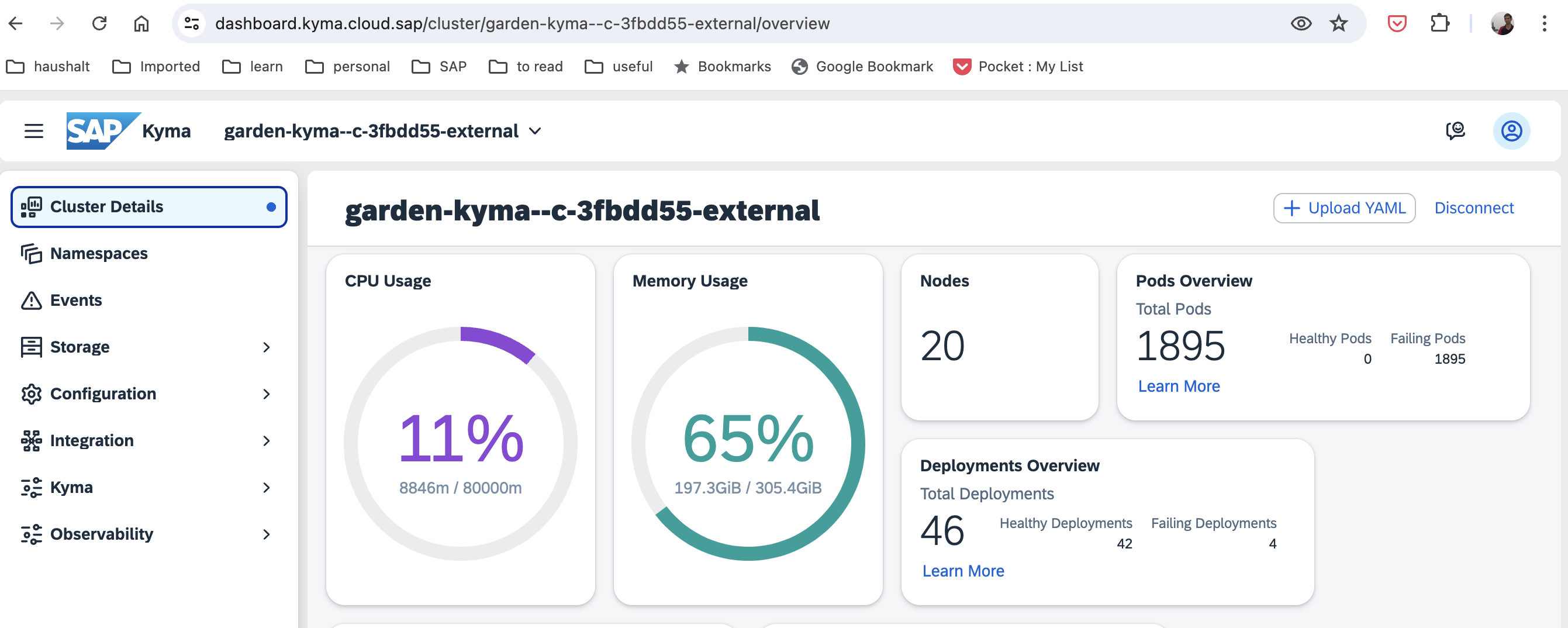The image size is (1568, 628).
Task: Click the Observability sidebar icon
Action: pos(32,535)
